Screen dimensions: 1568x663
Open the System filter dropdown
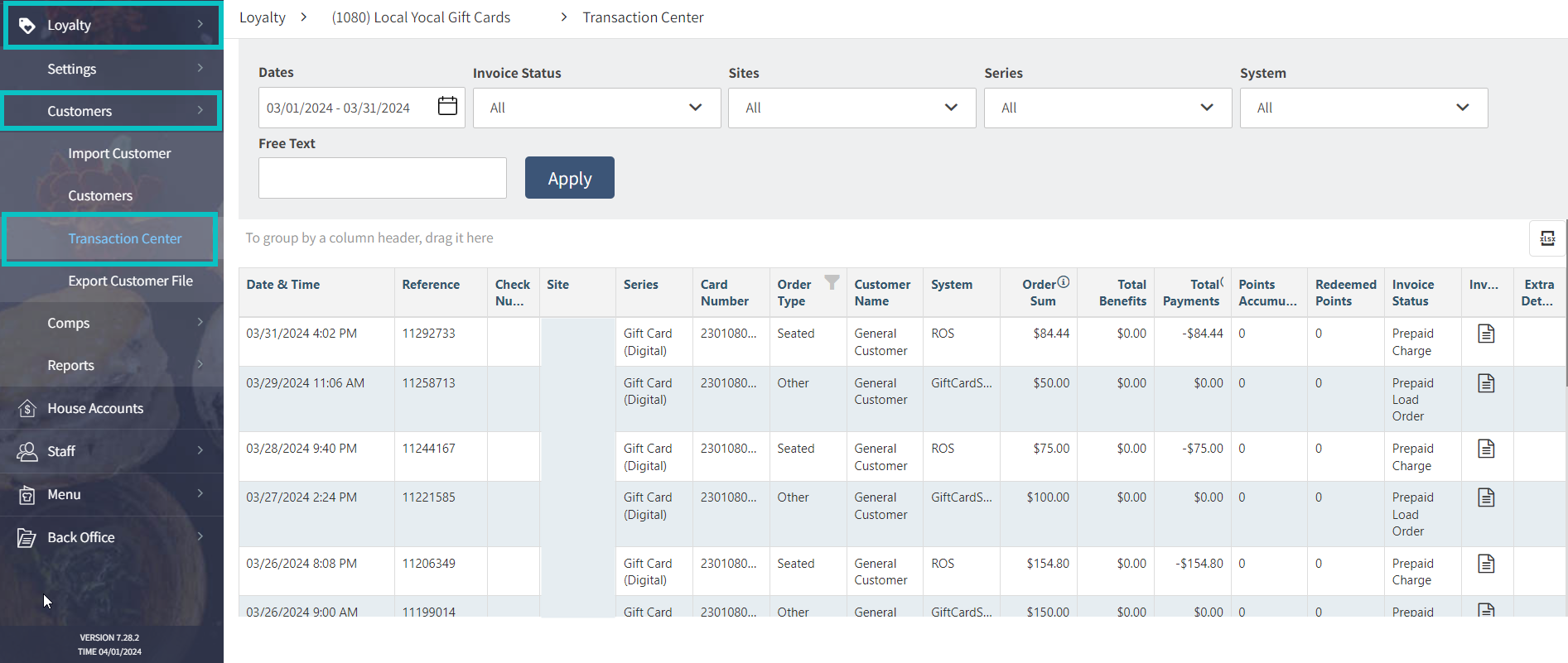[1363, 108]
